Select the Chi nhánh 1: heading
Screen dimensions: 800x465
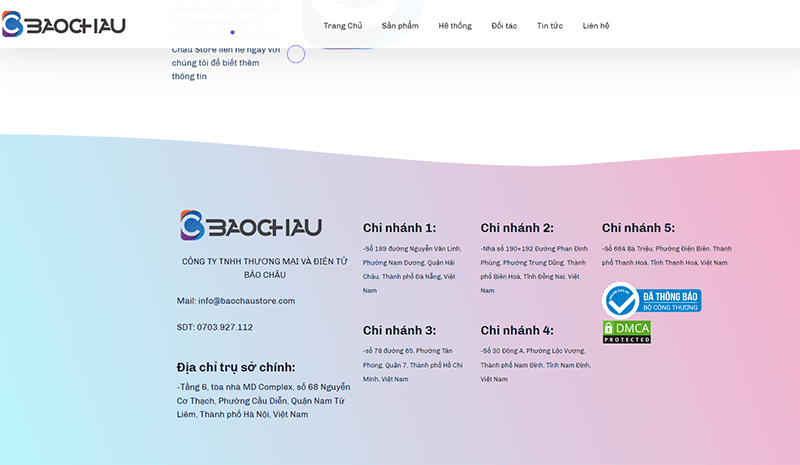[399, 228]
